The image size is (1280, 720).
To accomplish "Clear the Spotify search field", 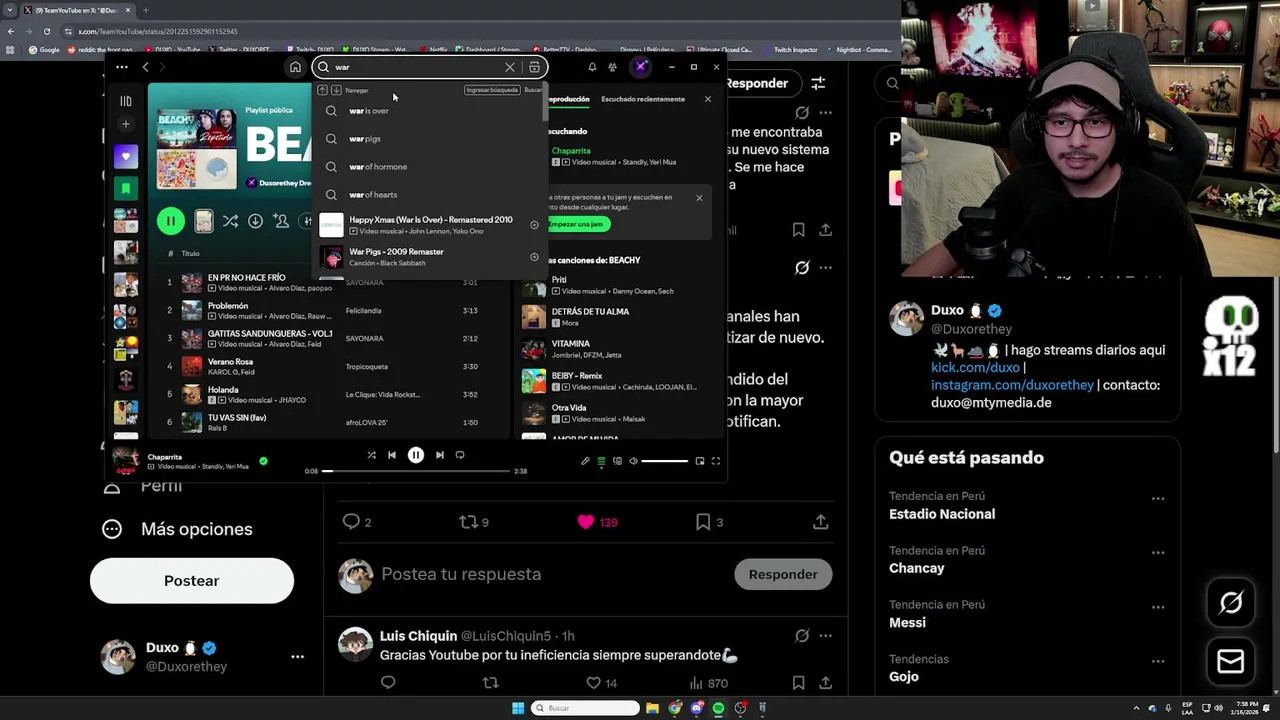I will [510, 67].
